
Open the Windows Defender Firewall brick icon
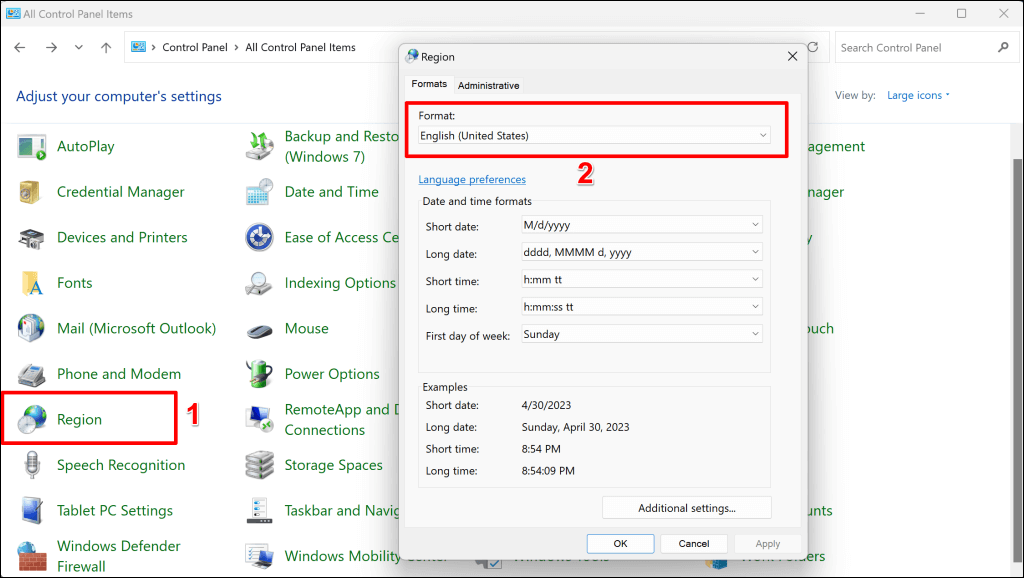(x=31, y=556)
